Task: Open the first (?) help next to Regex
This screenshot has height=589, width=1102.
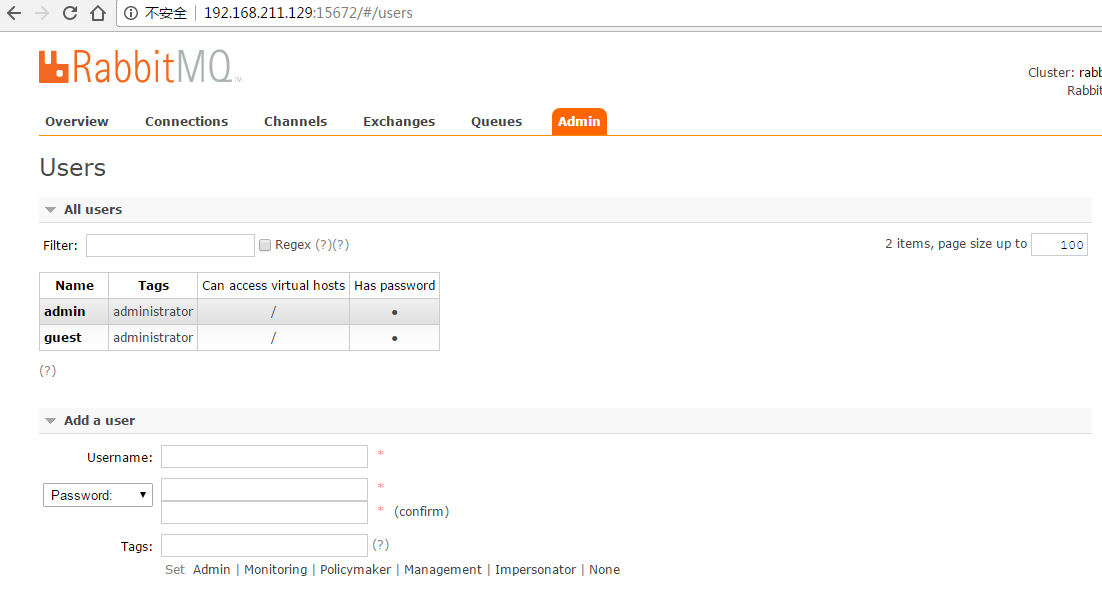Action: point(323,245)
